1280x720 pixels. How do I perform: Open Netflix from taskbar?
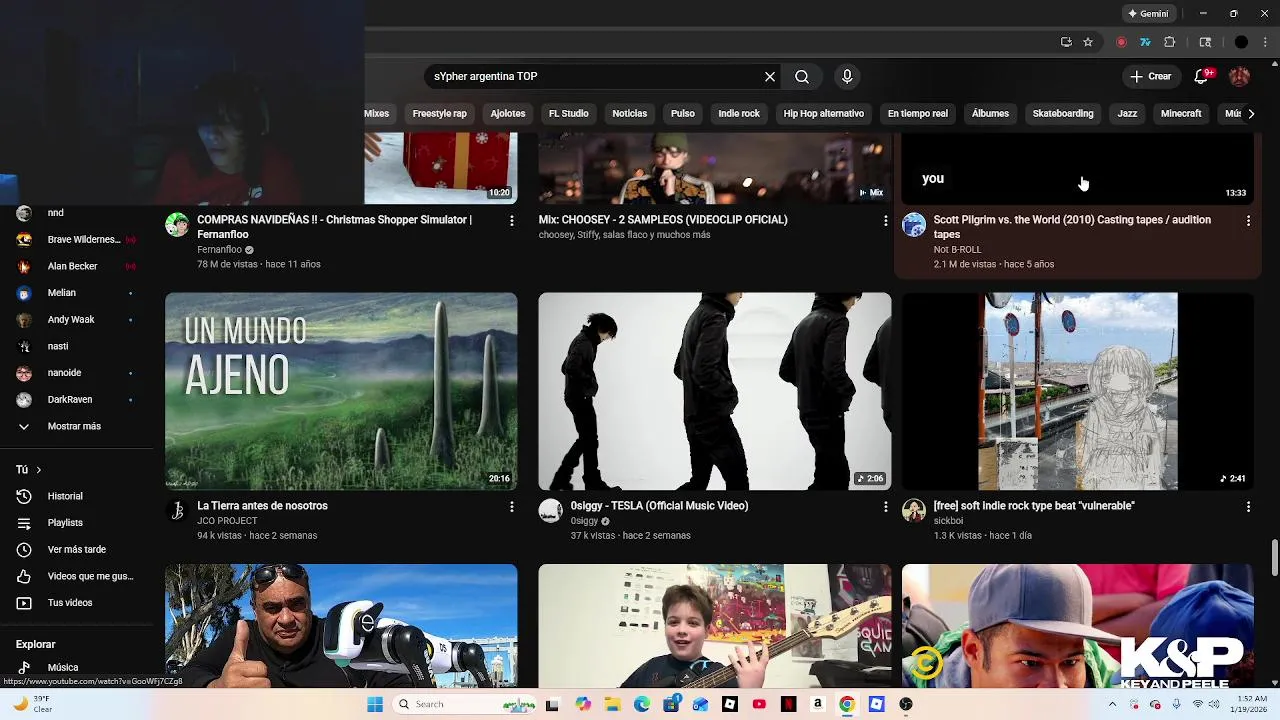pos(788,704)
